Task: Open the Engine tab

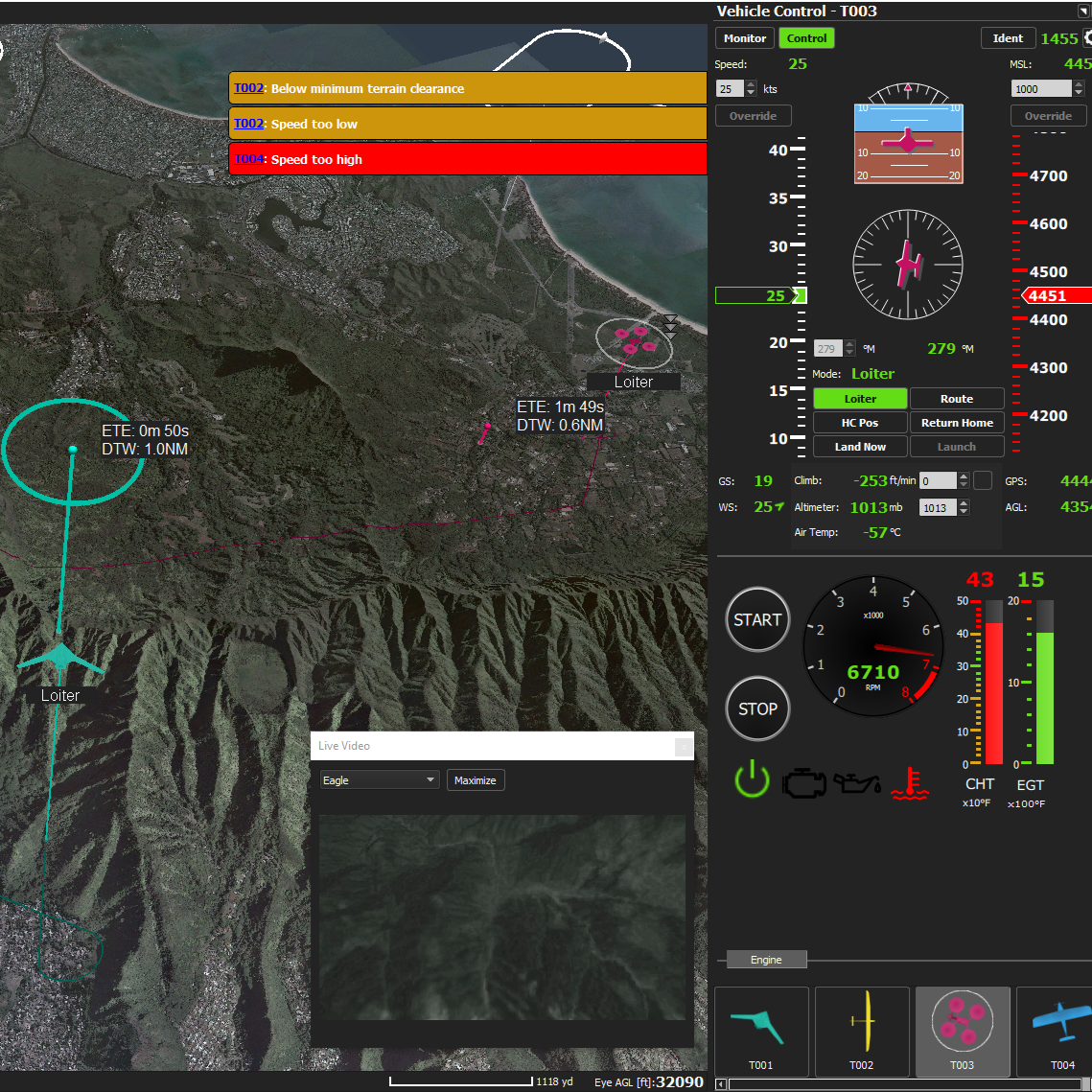Action: pyautogui.click(x=766, y=960)
